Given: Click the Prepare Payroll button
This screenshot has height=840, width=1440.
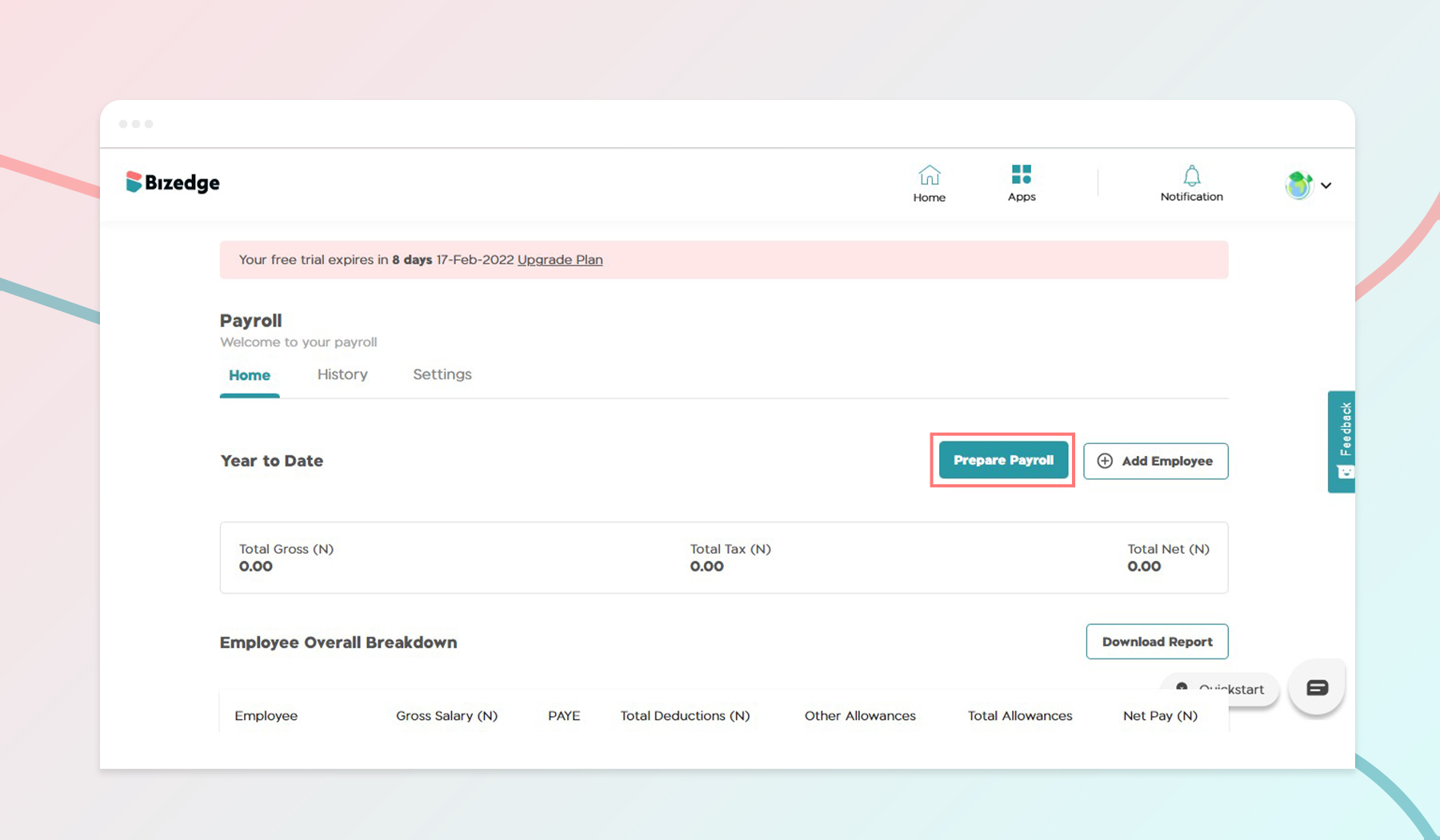Looking at the screenshot, I should pos(1002,460).
